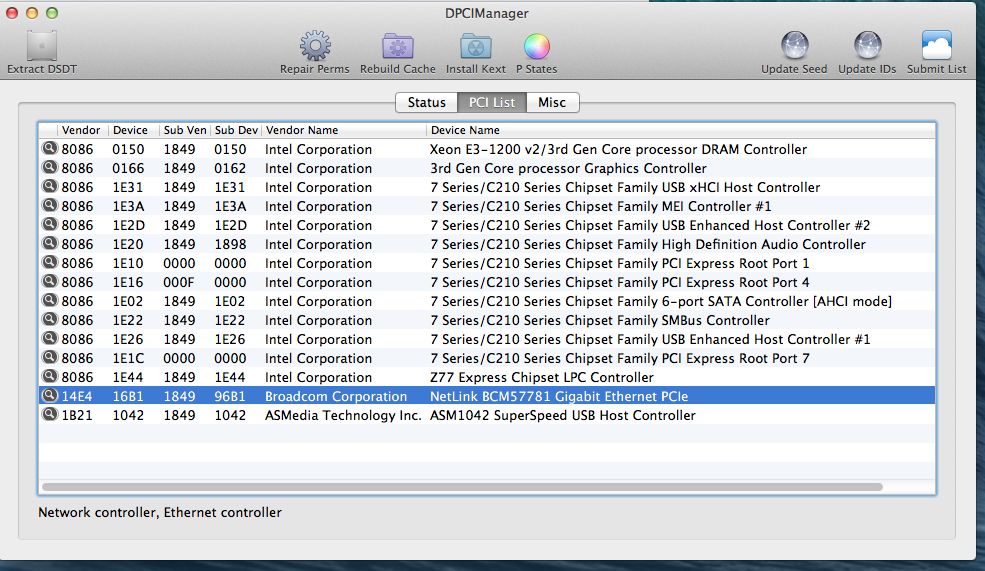Click 'ASMedia Technology Inc.' vendor name
The height and width of the screenshot is (571, 985).
(343, 415)
